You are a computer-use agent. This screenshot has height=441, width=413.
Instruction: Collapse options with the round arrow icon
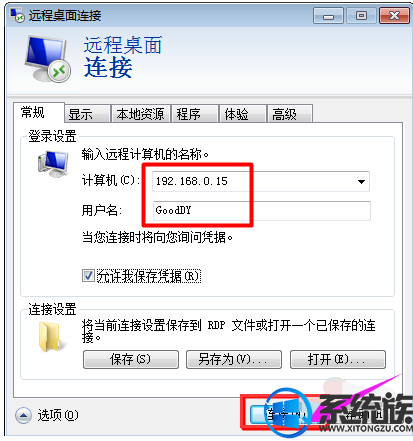point(23,415)
